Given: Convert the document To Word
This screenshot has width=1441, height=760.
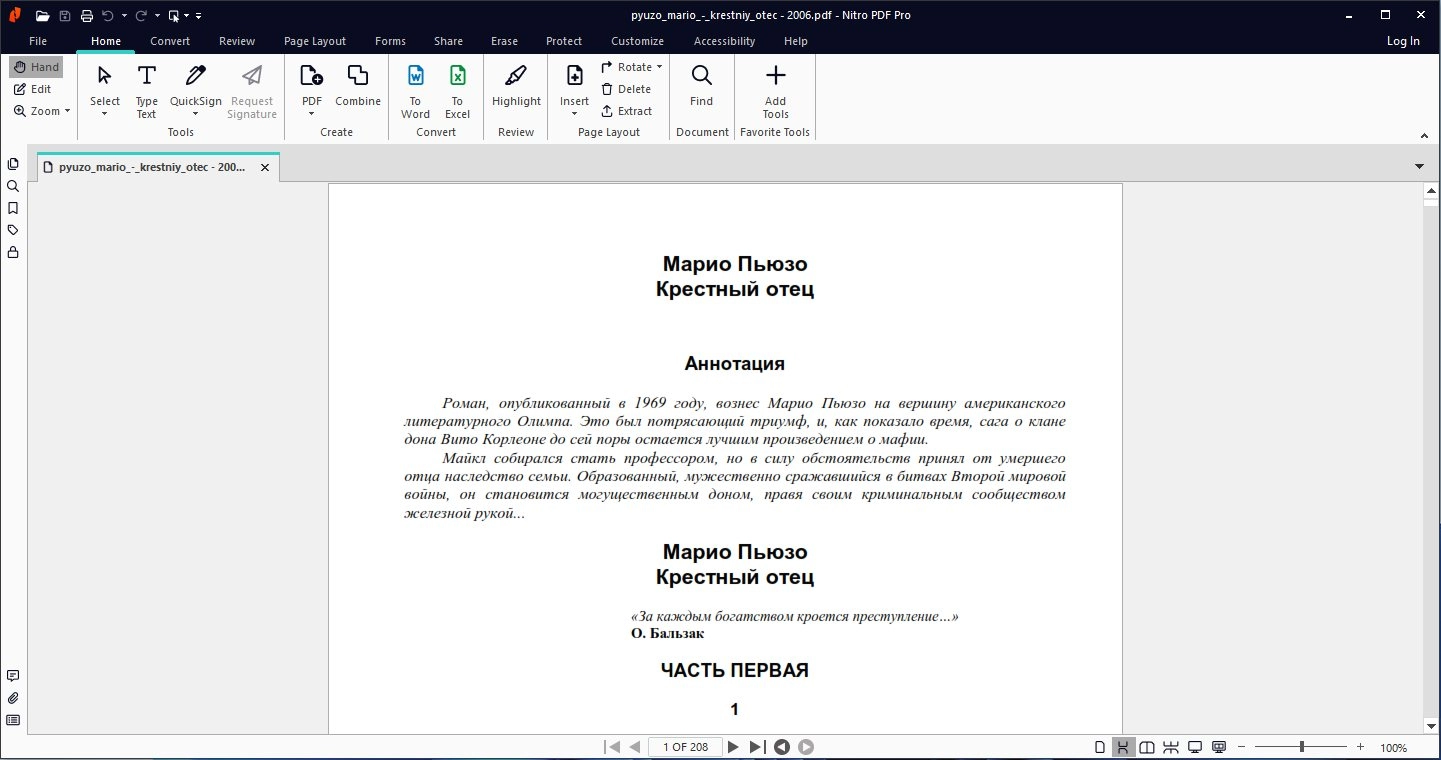Looking at the screenshot, I should [x=416, y=90].
